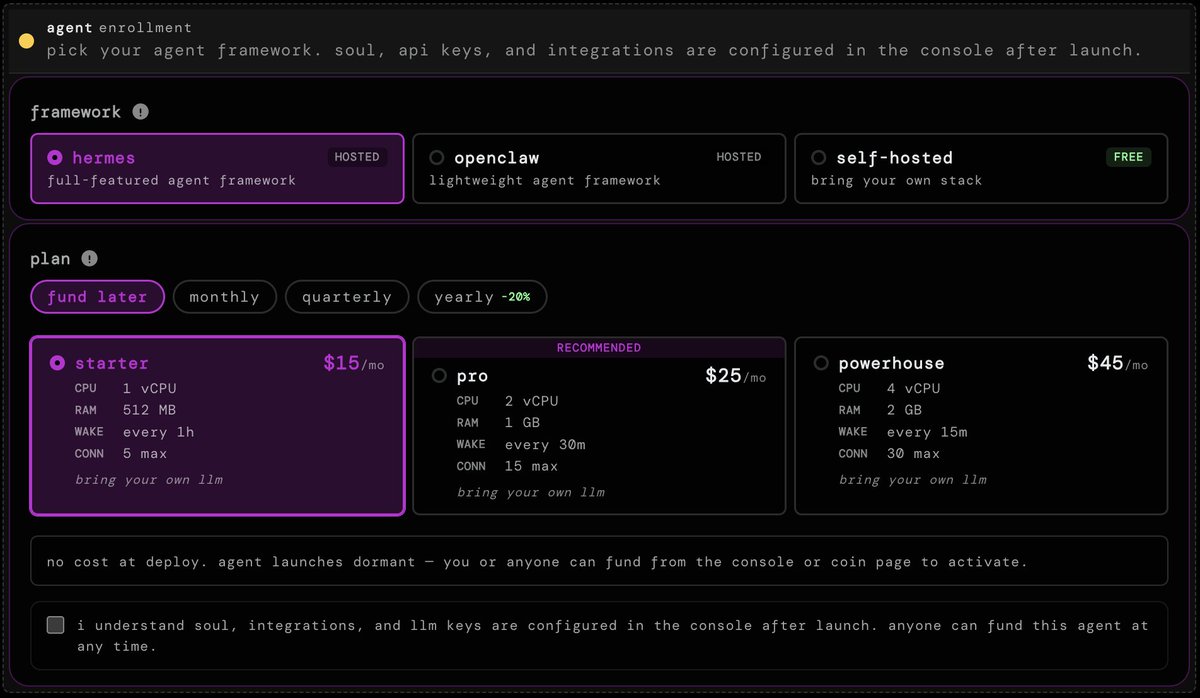Choose the starter plan radio button
The image size is (1200, 698).
(x=57, y=363)
